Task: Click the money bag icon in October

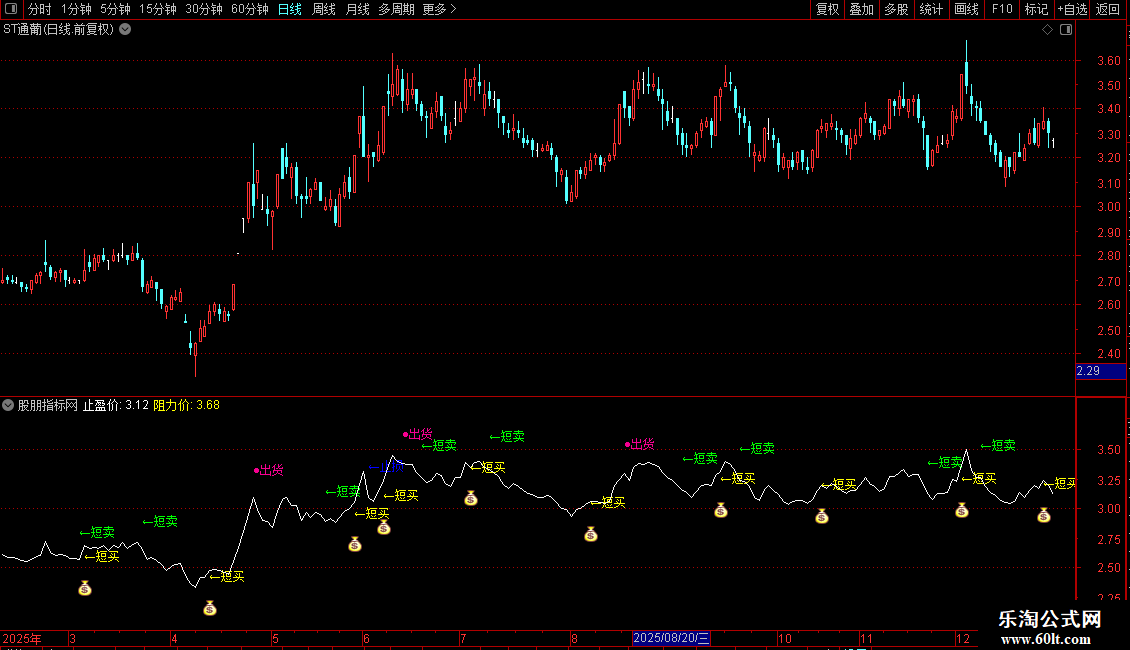Action: pos(822,516)
